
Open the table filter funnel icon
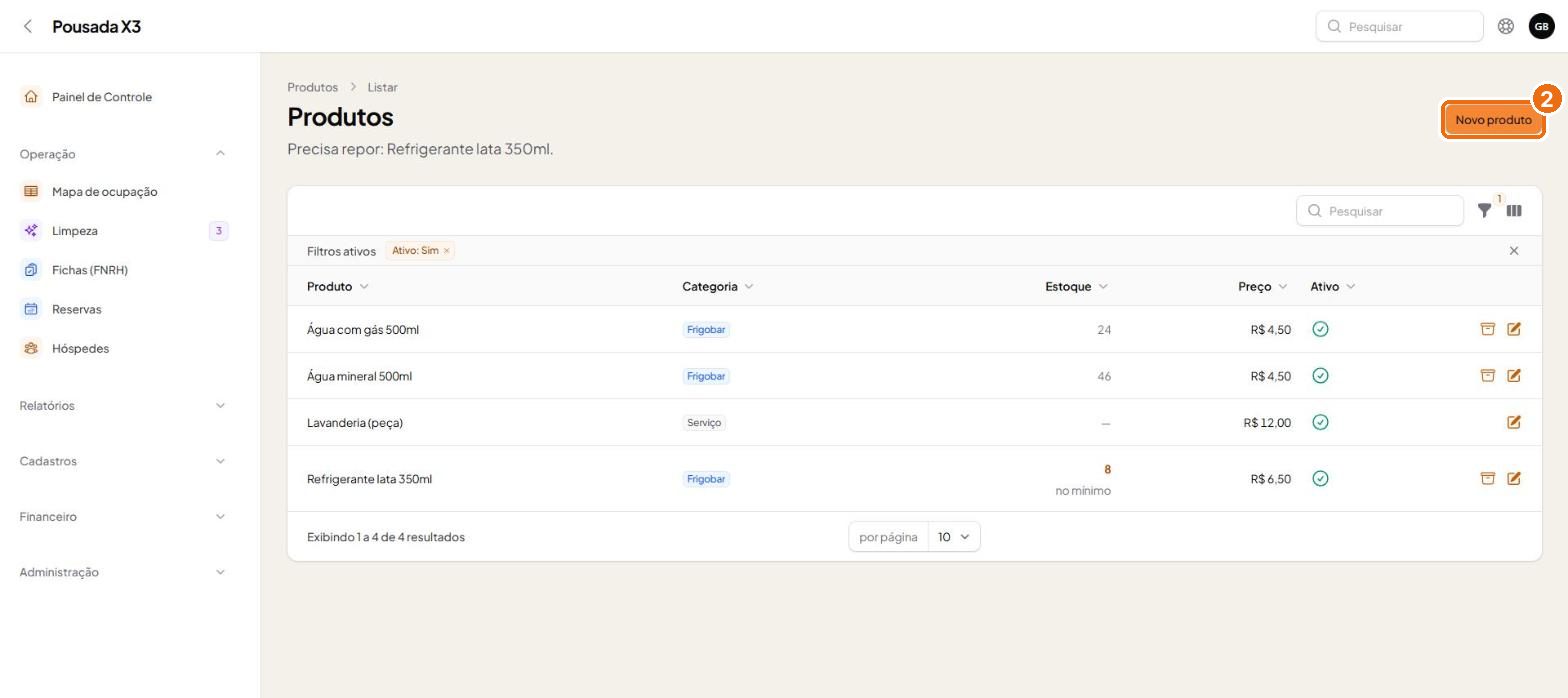point(1485,211)
